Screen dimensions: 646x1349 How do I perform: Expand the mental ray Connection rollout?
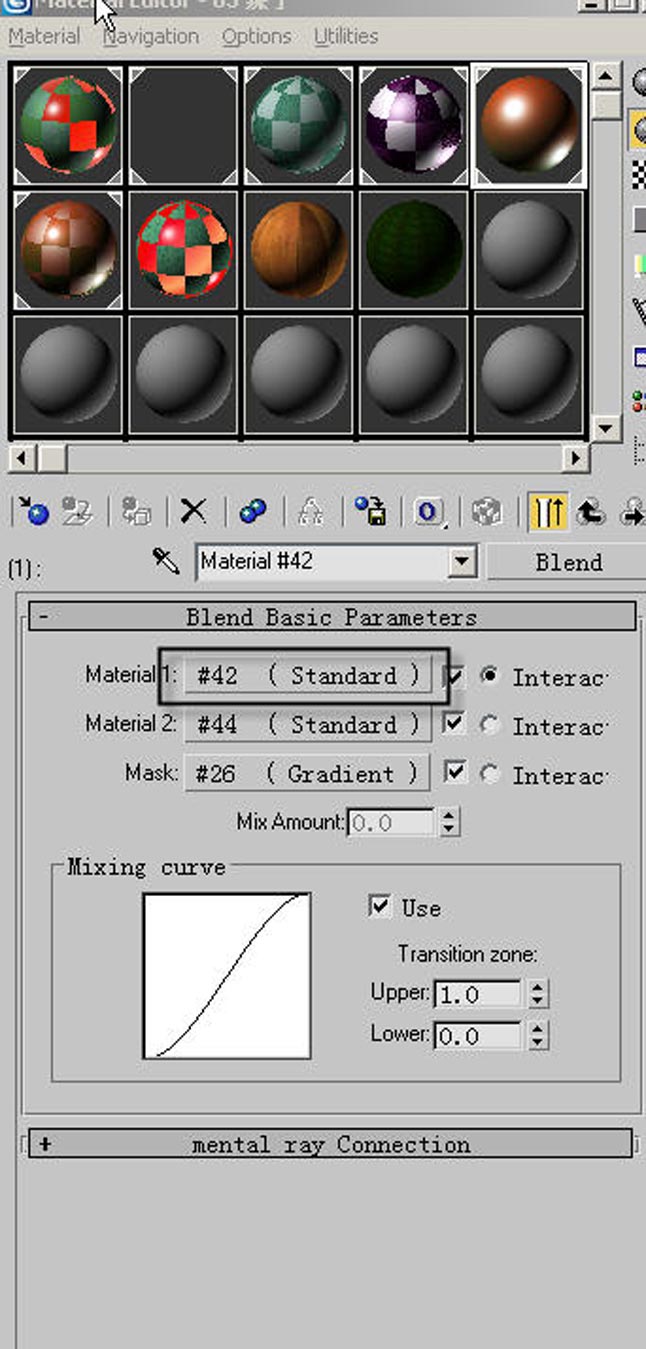[x=331, y=1144]
